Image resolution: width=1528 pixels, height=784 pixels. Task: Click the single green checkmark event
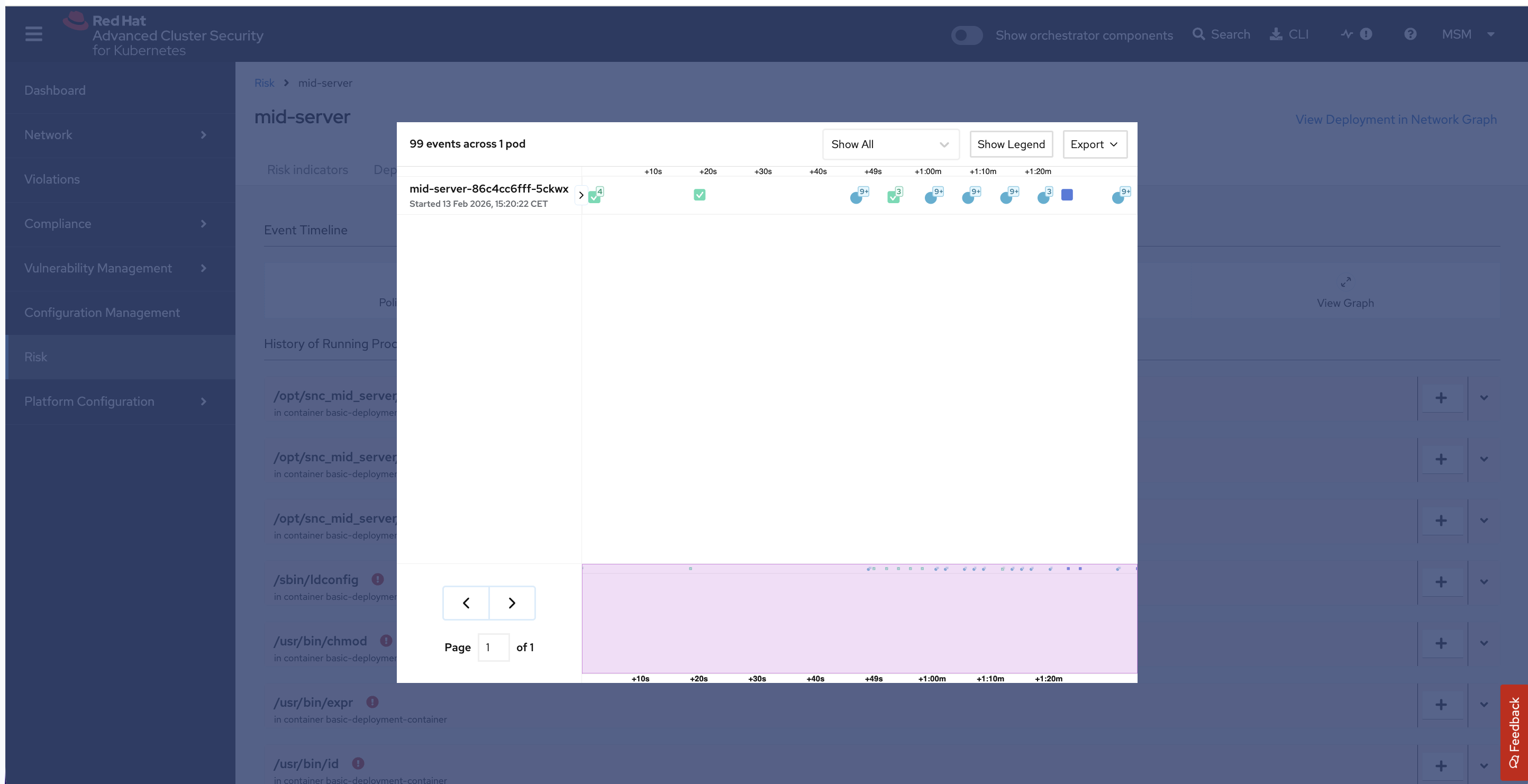(x=699, y=195)
